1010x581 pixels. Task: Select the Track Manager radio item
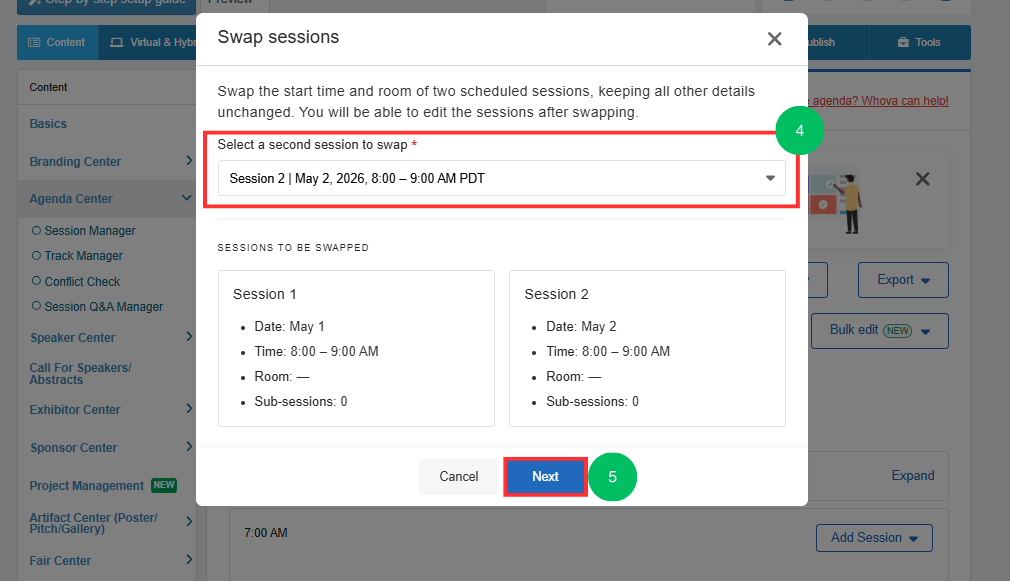pos(77,256)
